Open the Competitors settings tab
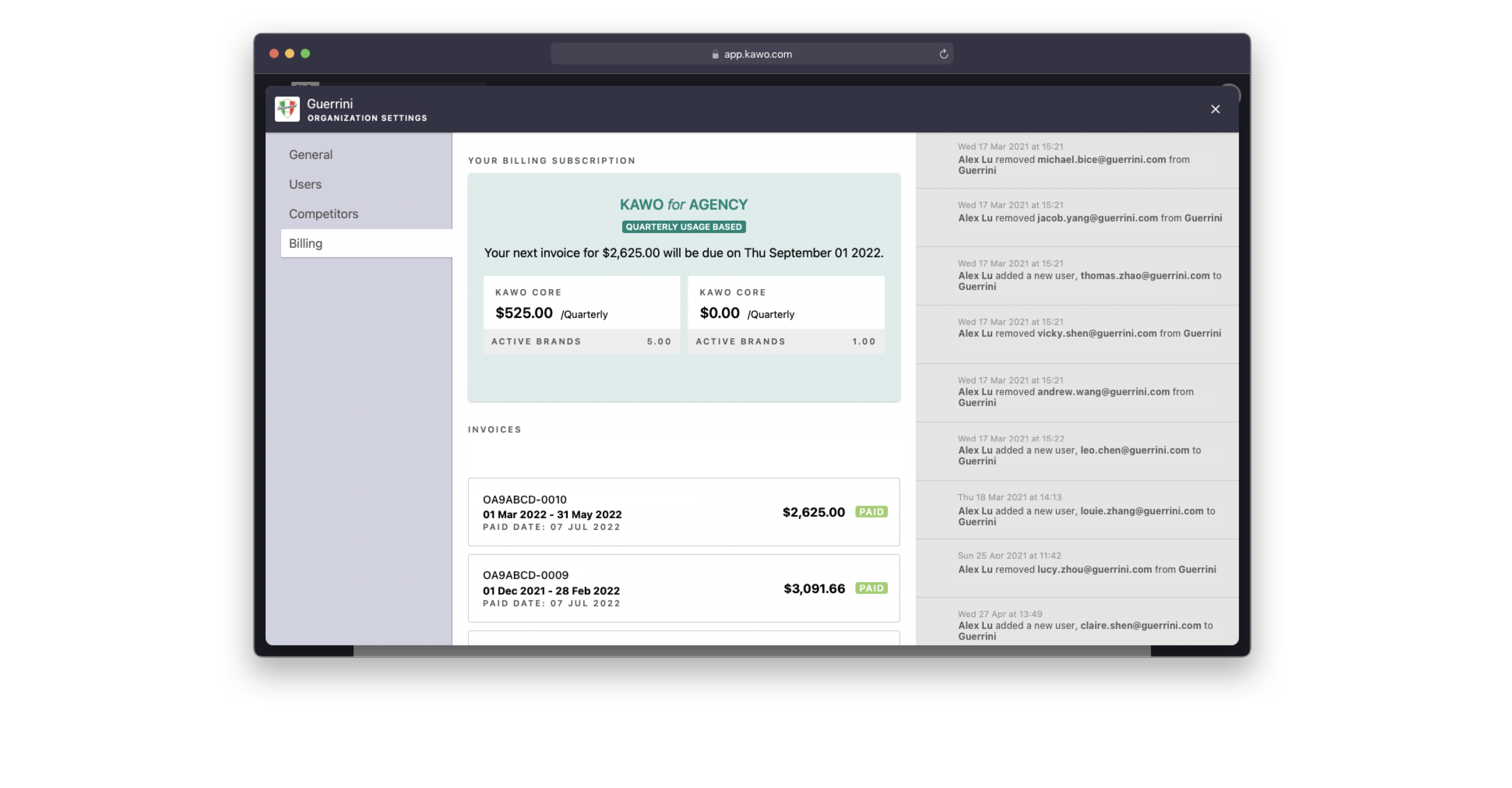1512x788 pixels. click(323, 214)
